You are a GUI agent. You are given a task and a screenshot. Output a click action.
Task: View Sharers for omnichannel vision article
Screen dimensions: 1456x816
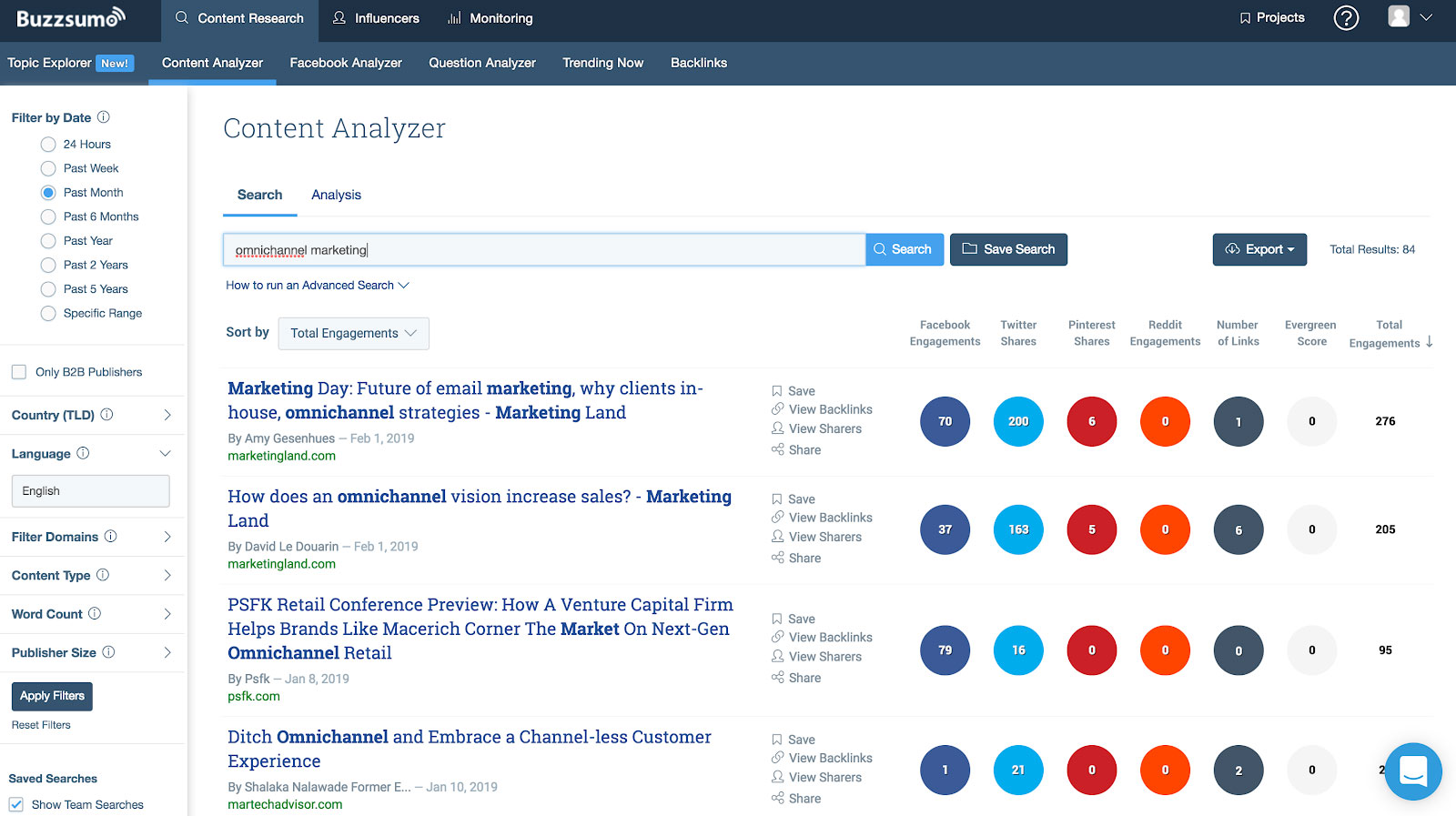(816, 537)
